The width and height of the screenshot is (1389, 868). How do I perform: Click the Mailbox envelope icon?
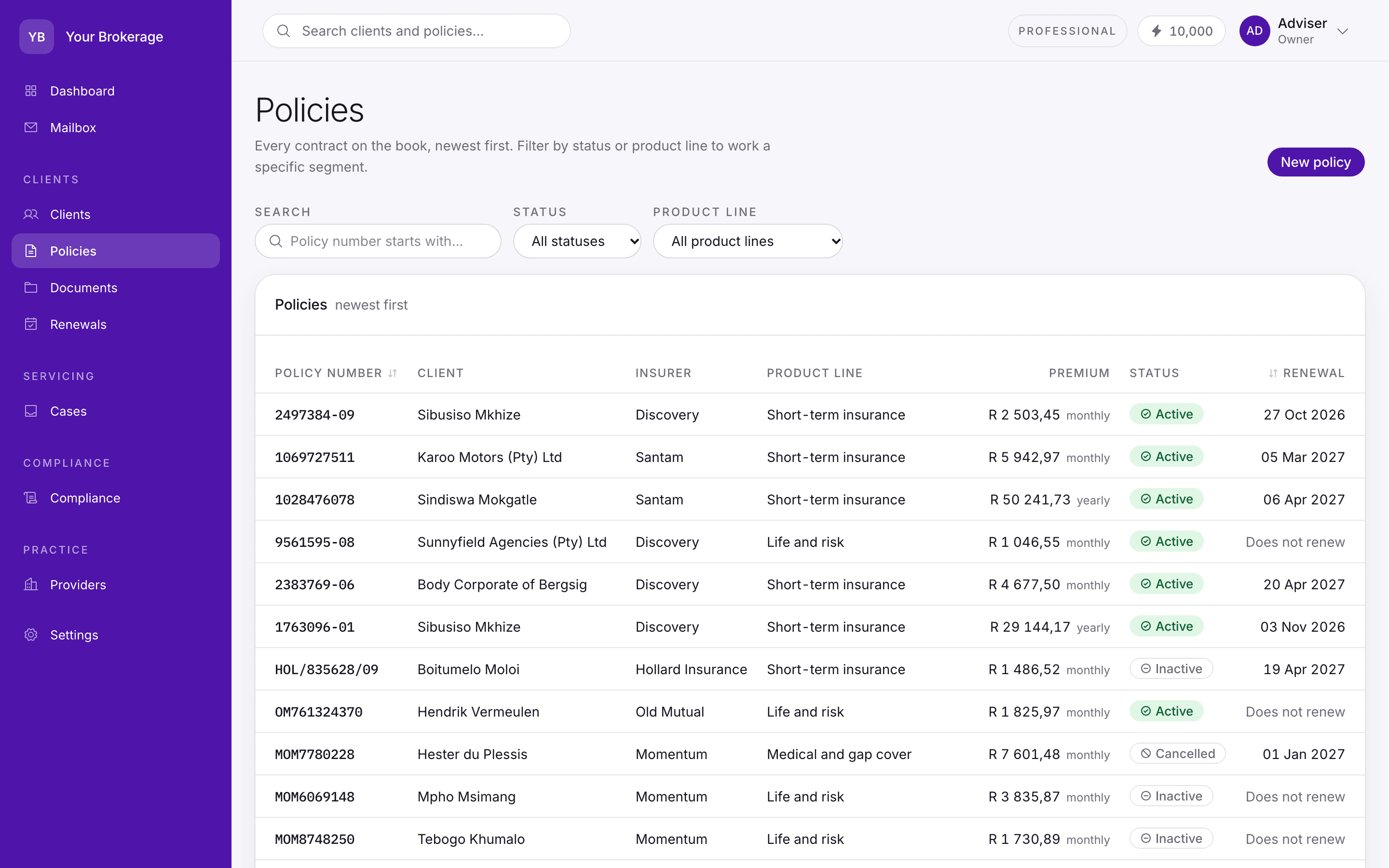pos(31,127)
